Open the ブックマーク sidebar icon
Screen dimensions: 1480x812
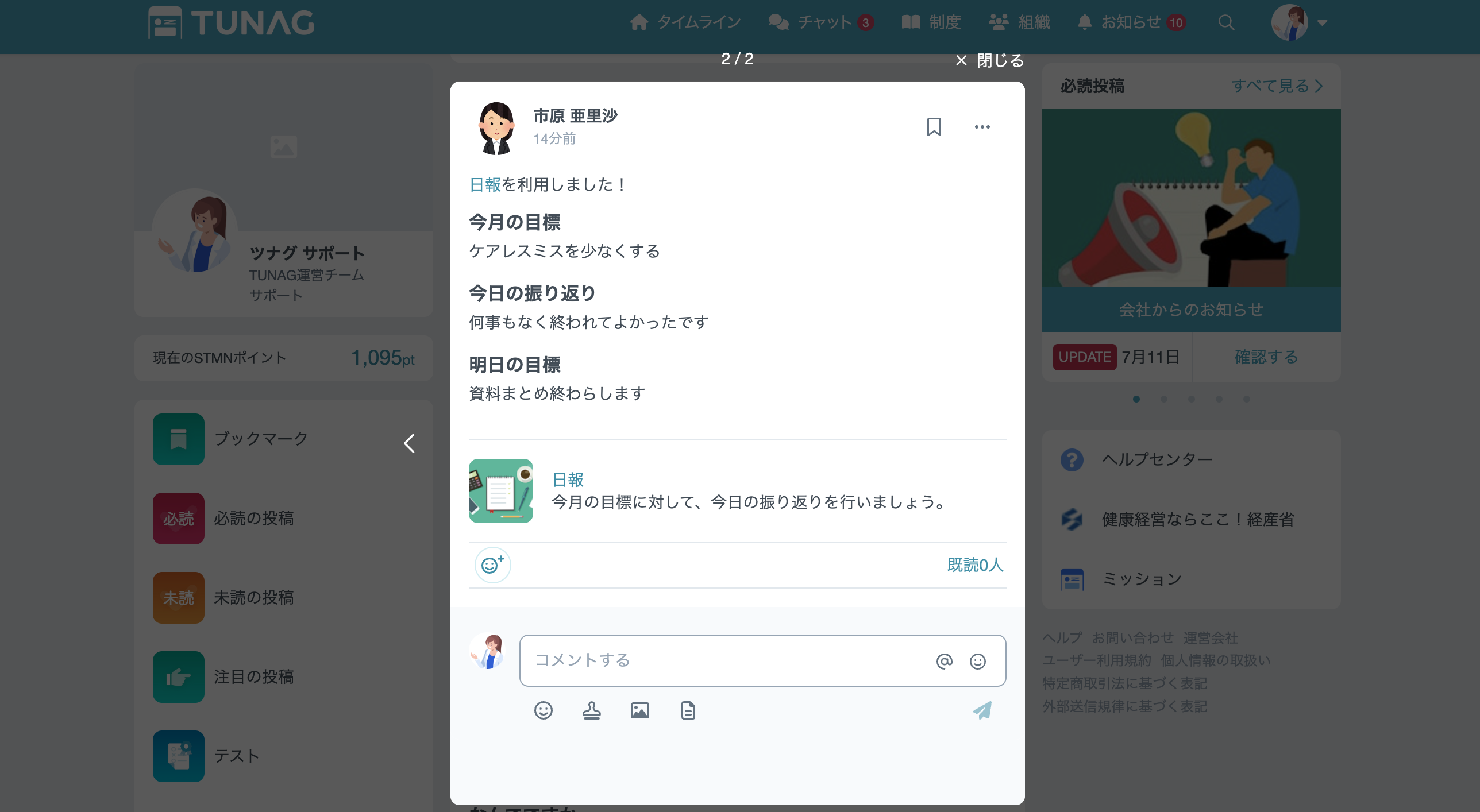tap(179, 439)
